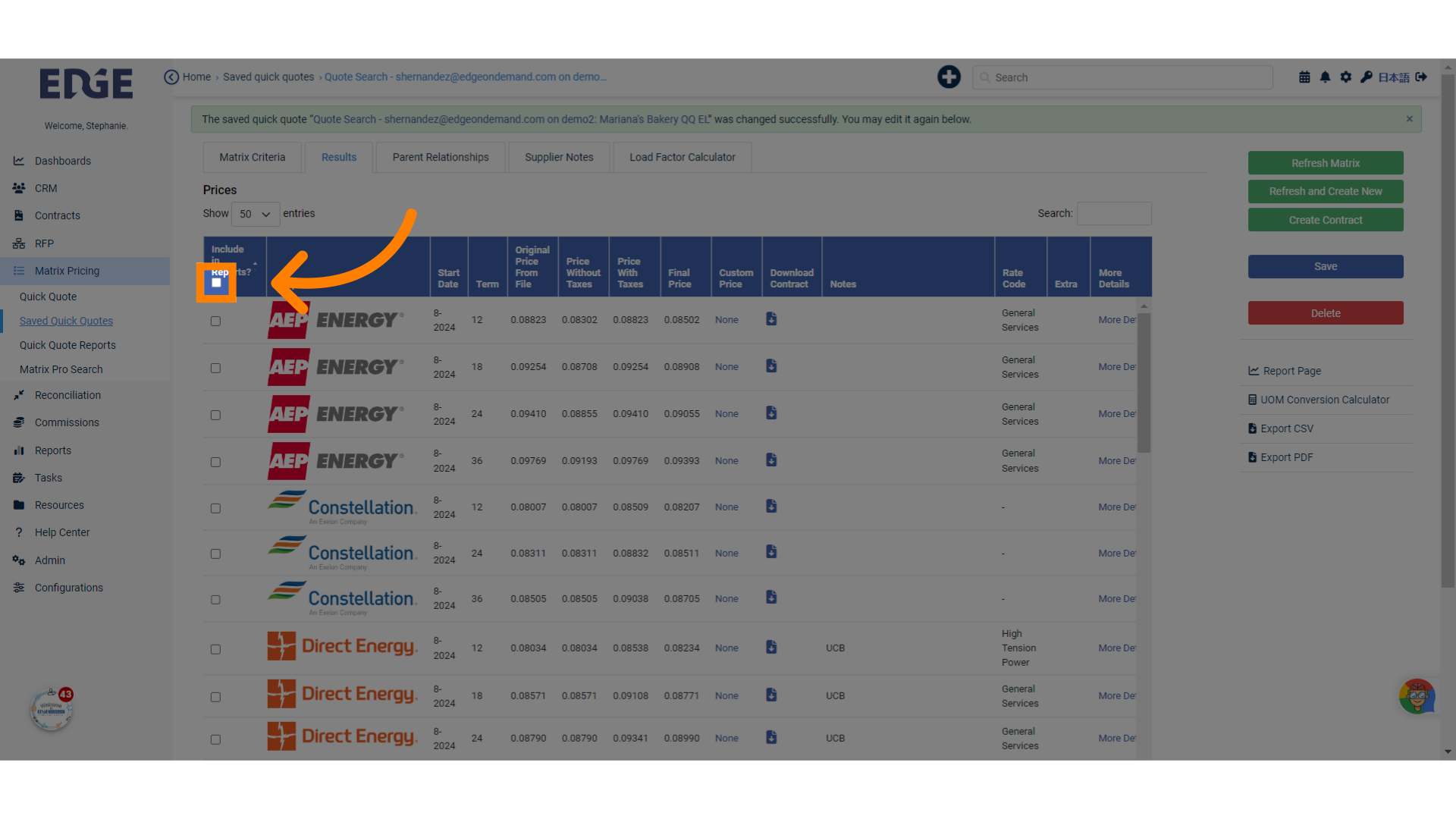Click the blue Save button
The width and height of the screenshot is (1456, 819).
[x=1326, y=266]
